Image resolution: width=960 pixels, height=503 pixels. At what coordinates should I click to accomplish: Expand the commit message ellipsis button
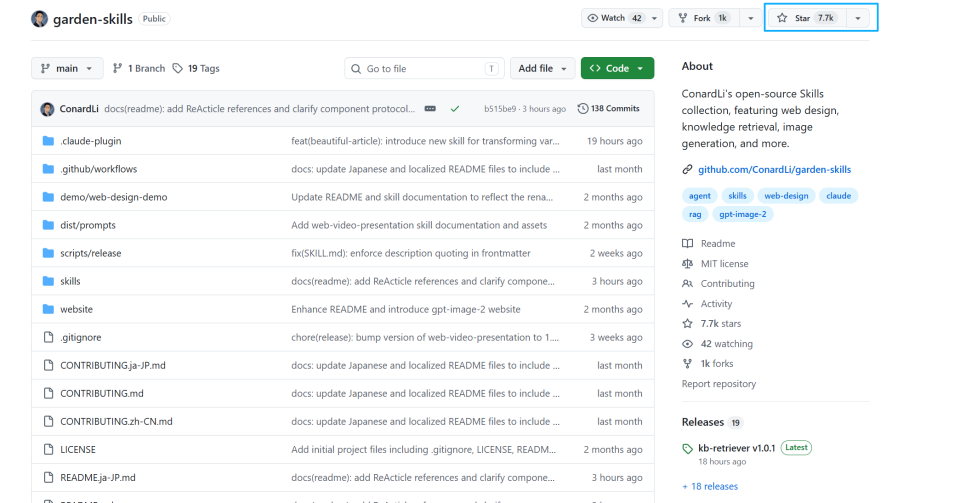point(430,109)
